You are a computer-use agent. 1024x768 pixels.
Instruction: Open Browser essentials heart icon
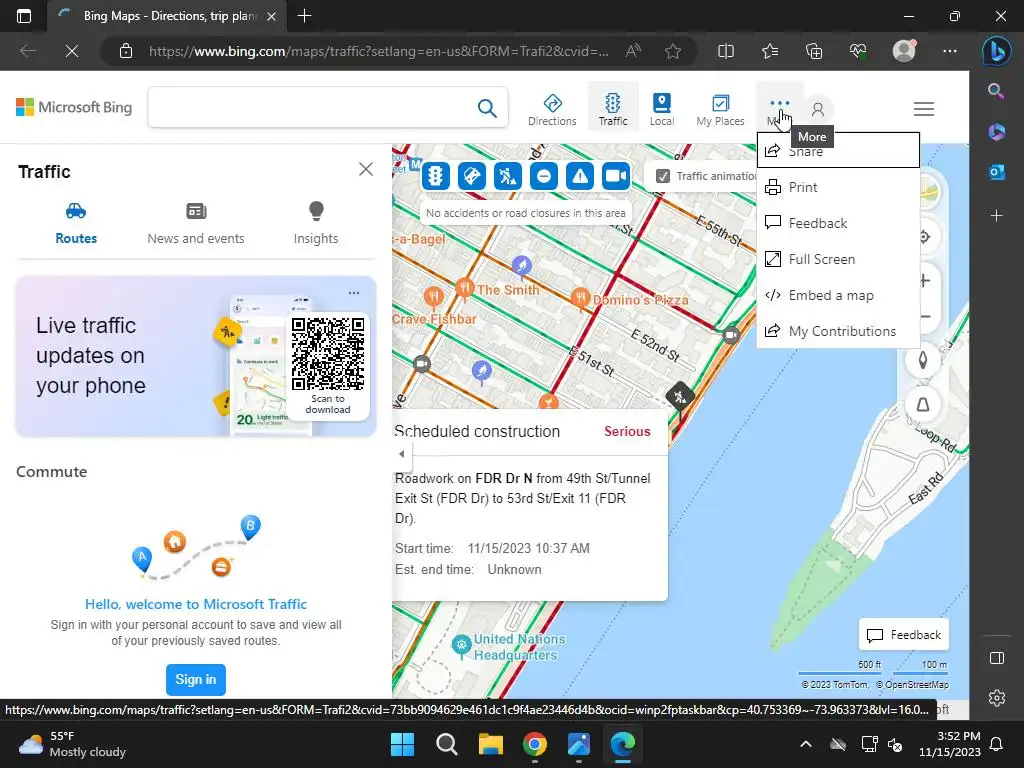pyautogui.click(x=858, y=51)
